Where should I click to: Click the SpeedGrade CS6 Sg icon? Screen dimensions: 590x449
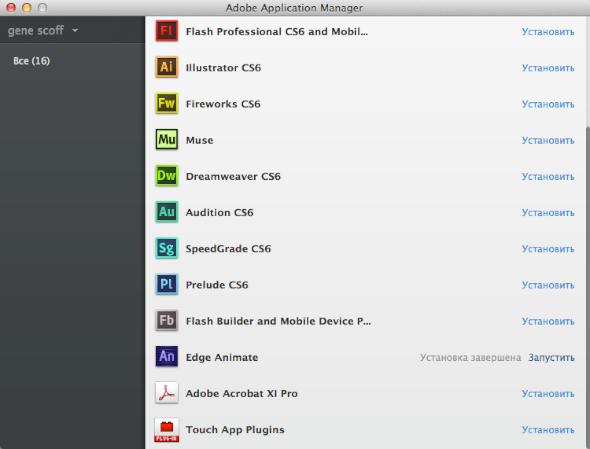tap(167, 248)
